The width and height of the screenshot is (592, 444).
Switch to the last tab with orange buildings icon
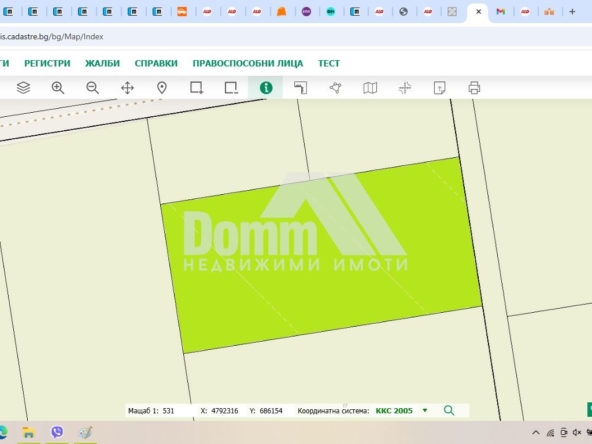[549, 12]
